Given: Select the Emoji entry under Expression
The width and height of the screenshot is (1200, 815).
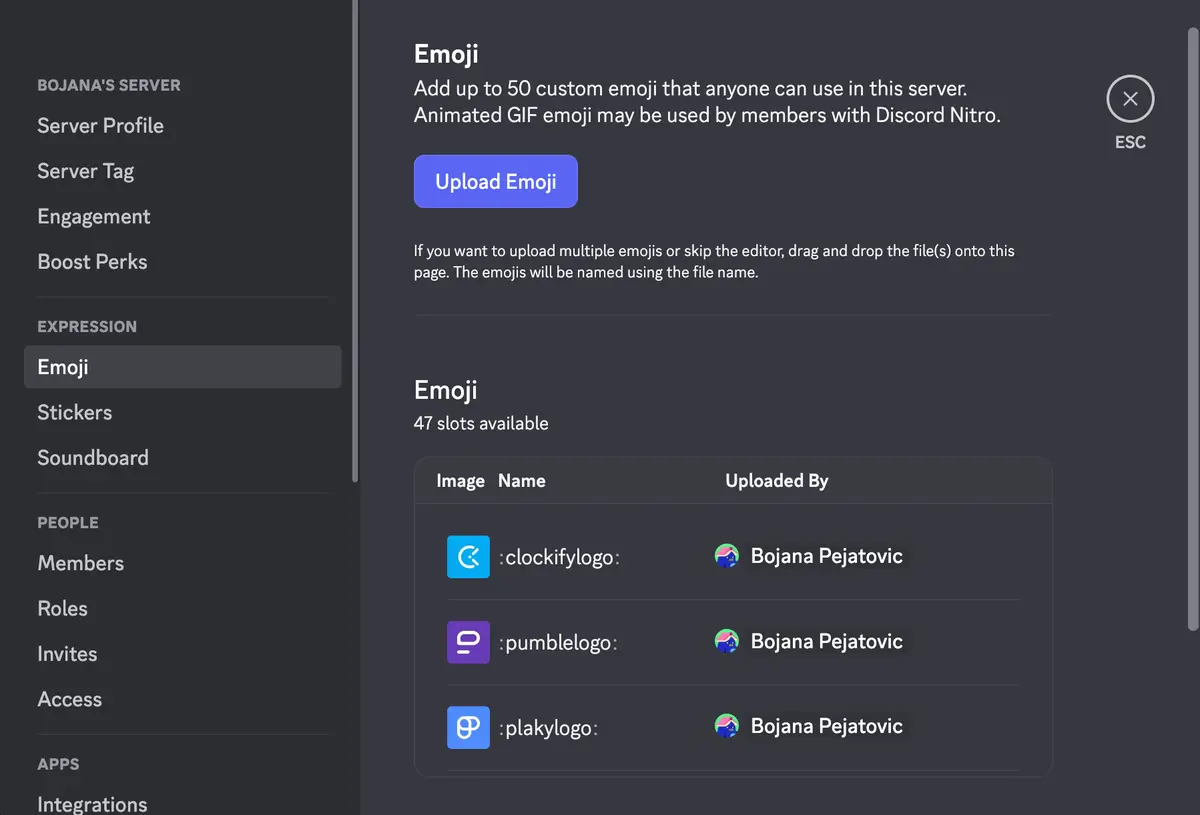Looking at the screenshot, I should (x=63, y=367).
